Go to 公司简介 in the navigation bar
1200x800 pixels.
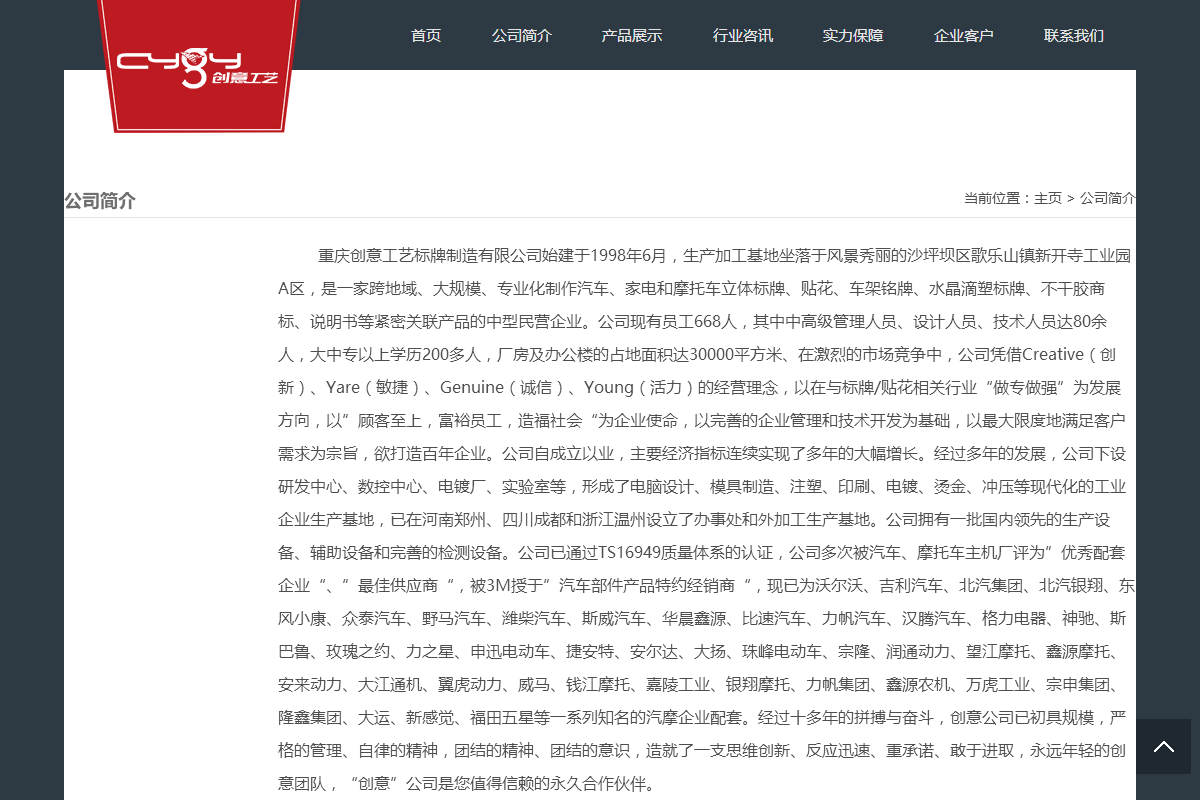[522, 36]
